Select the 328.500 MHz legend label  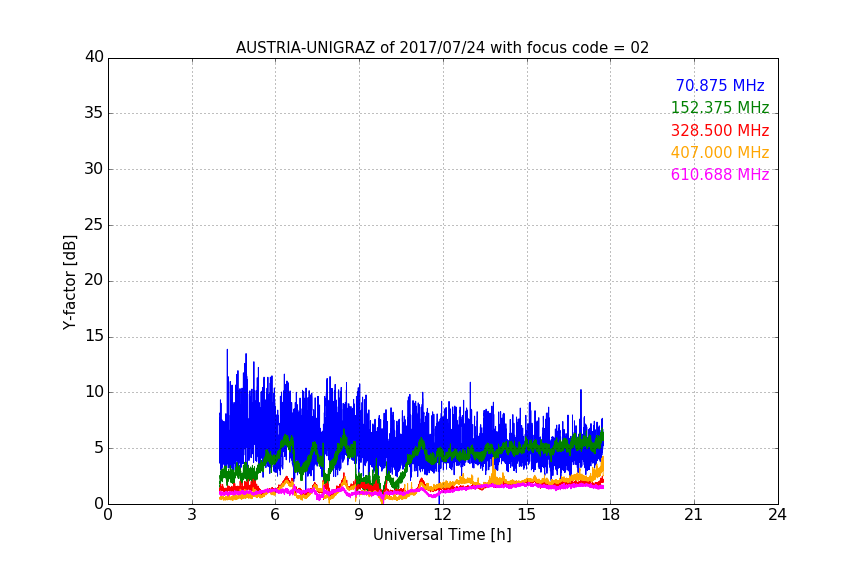[720, 130]
